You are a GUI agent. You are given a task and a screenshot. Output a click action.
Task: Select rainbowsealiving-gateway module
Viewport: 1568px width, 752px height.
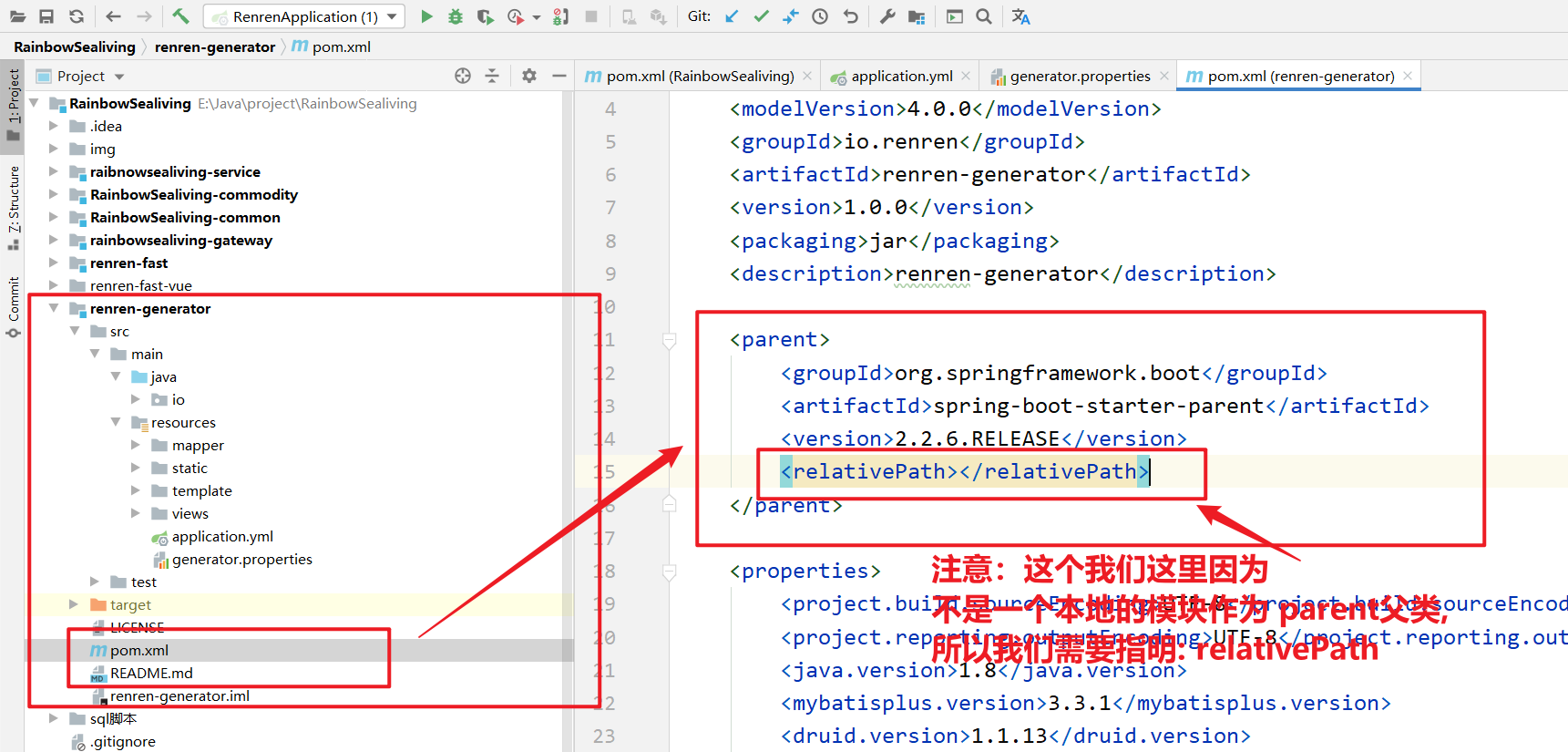pos(180,240)
